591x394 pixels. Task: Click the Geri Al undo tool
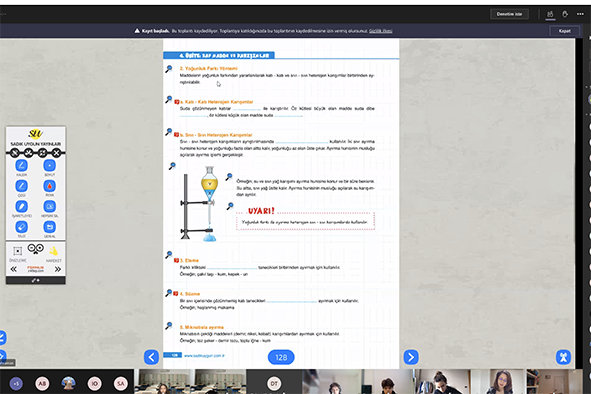[49, 227]
